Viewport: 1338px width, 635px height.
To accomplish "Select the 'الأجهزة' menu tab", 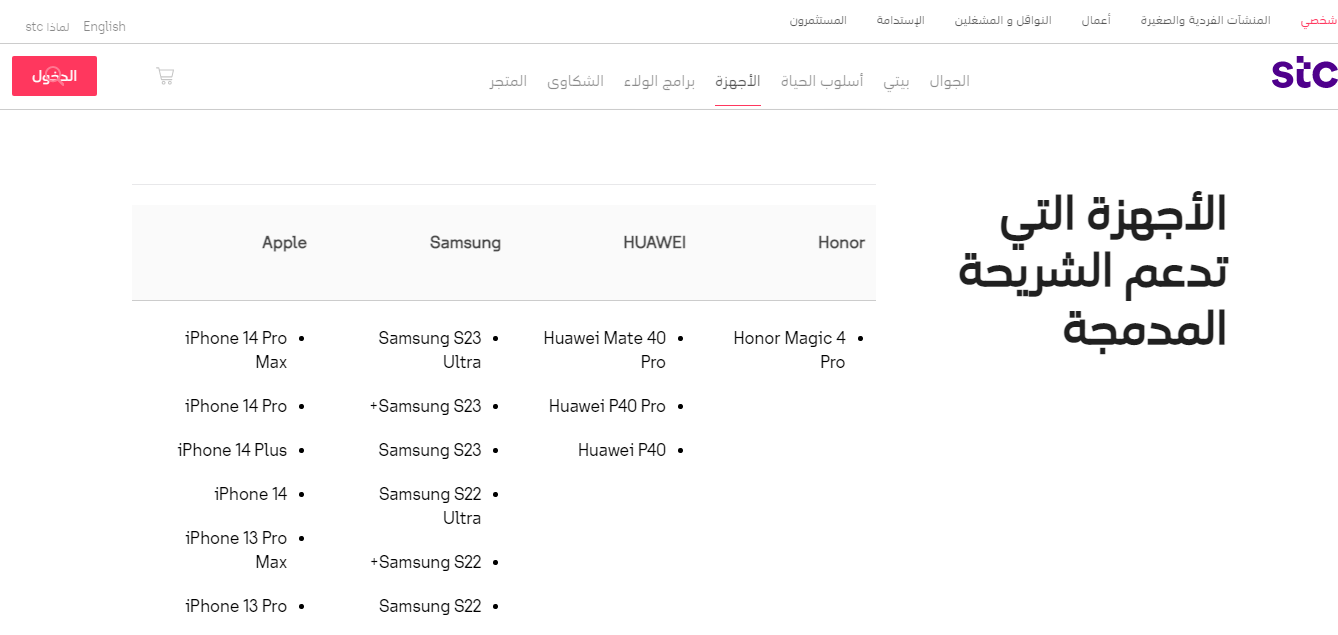I will coord(737,81).
